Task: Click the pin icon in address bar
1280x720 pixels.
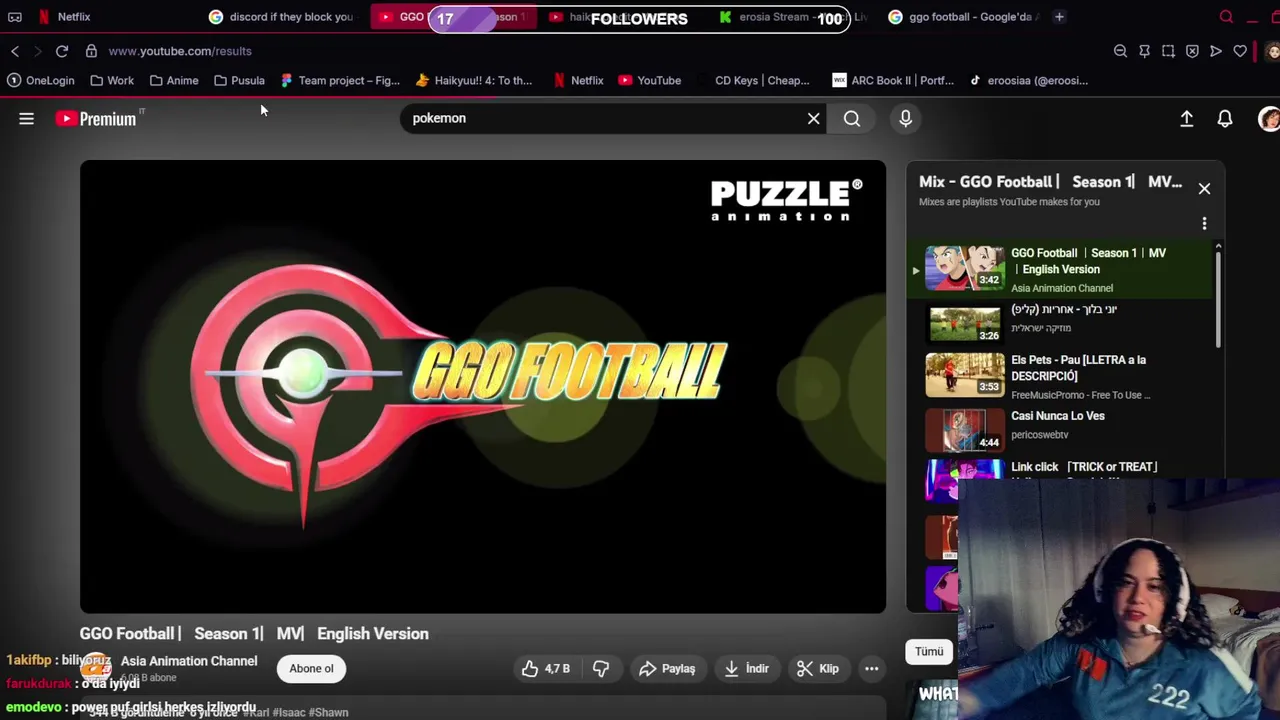Action: click(1144, 51)
